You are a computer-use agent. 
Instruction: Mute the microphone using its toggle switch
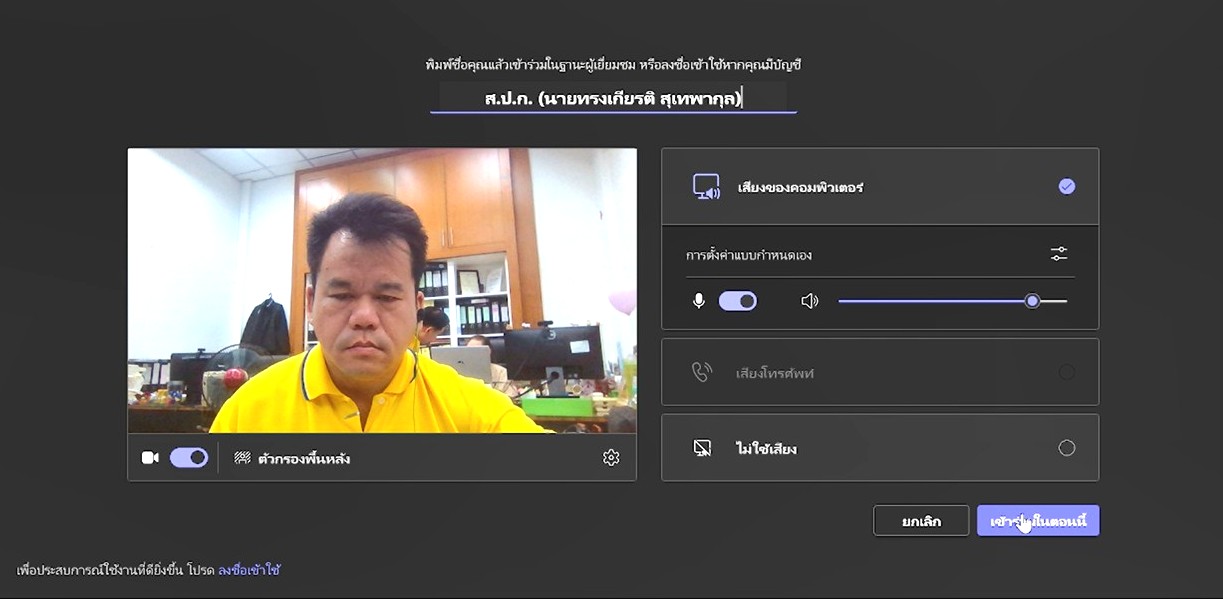pyautogui.click(x=738, y=301)
